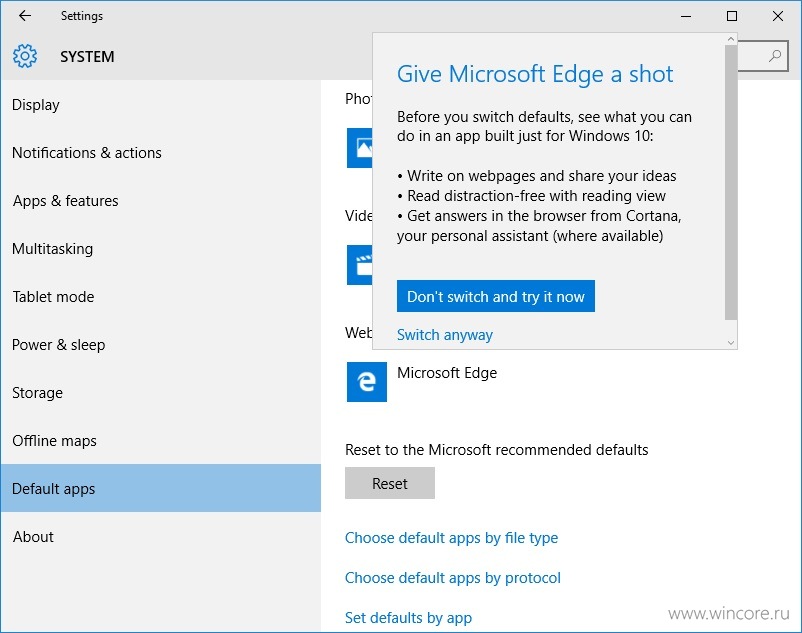This screenshot has height=633, width=802.
Task: Open Offline maps settings
Action: coord(161,441)
